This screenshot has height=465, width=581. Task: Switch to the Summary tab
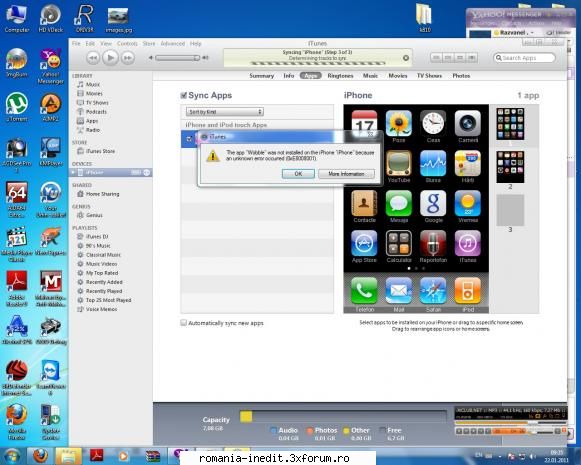pyautogui.click(x=262, y=76)
